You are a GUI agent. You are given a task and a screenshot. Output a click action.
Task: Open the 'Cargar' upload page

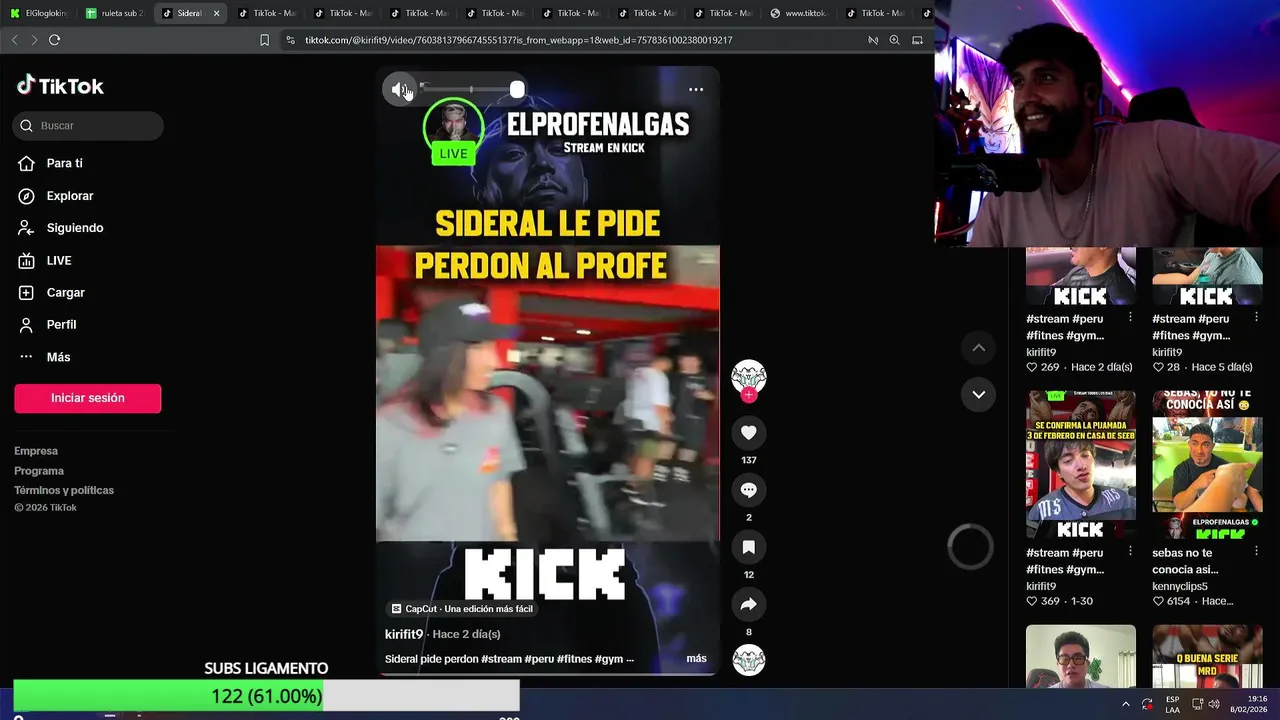(x=65, y=292)
